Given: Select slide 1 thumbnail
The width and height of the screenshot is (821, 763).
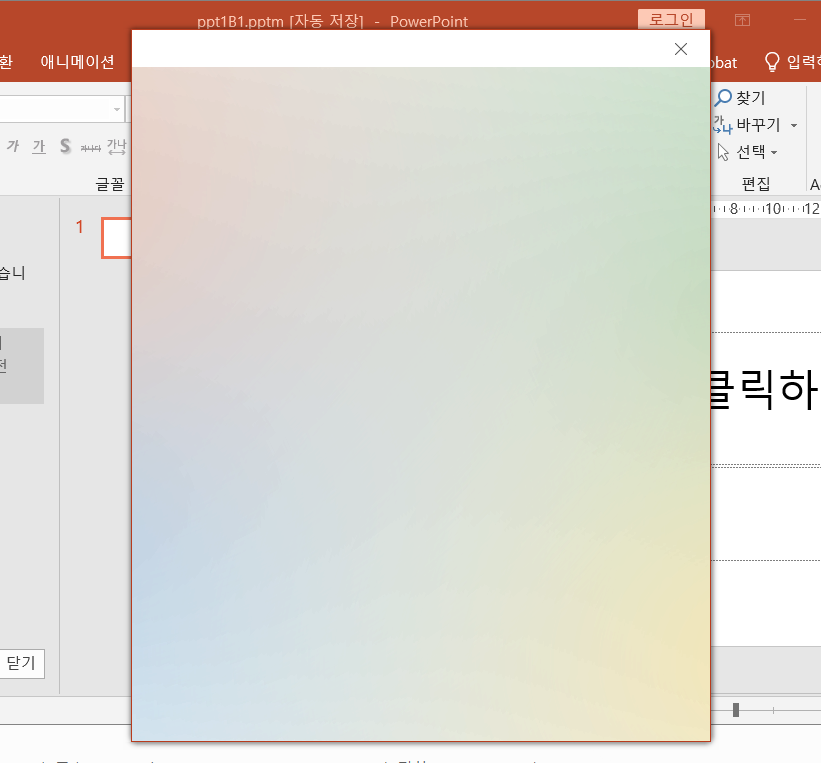Looking at the screenshot, I should click(116, 238).
